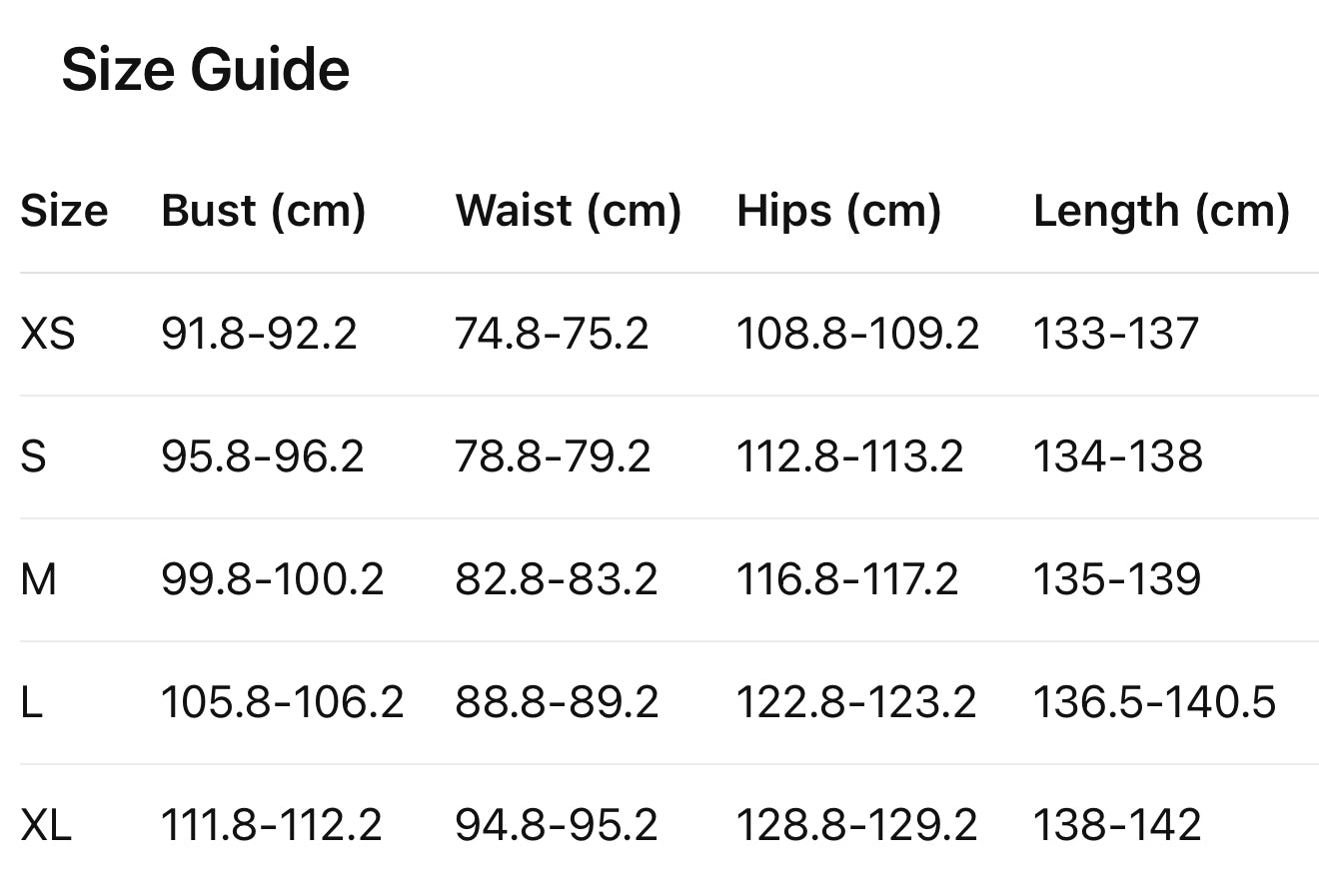Image resolution: width=1319 pixels, height=896 pixels.
Task: Select the XL size row label
Action: [x=46, y=825]
